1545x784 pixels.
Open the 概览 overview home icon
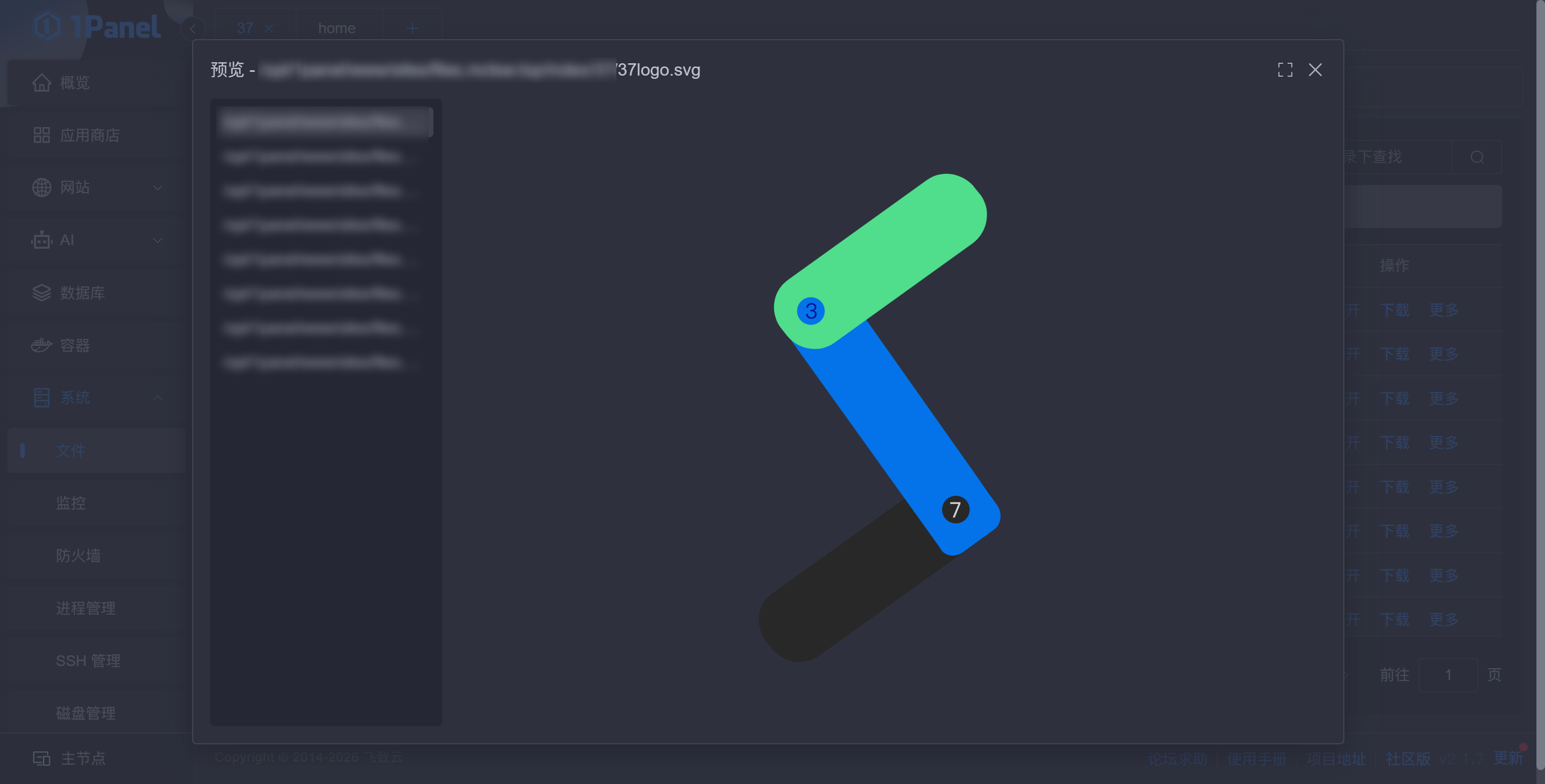point(41,82)
